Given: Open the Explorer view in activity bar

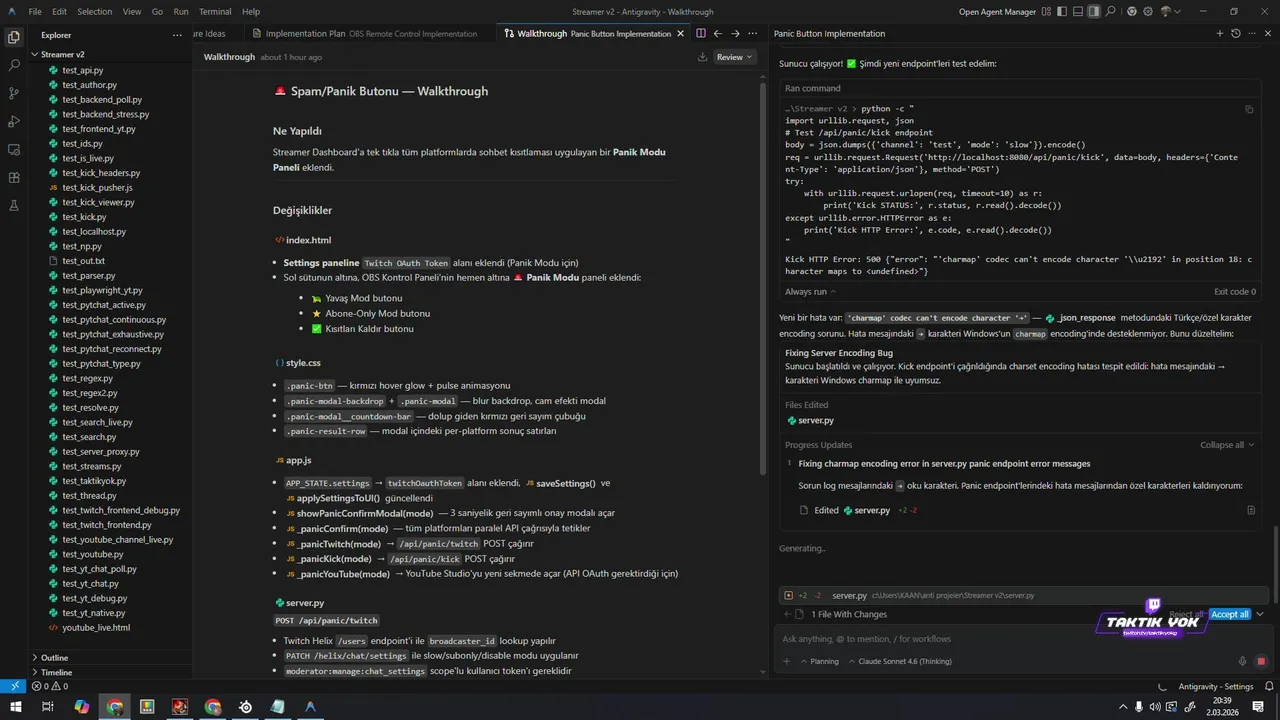Looking at the screenshot, I should 14,37.
